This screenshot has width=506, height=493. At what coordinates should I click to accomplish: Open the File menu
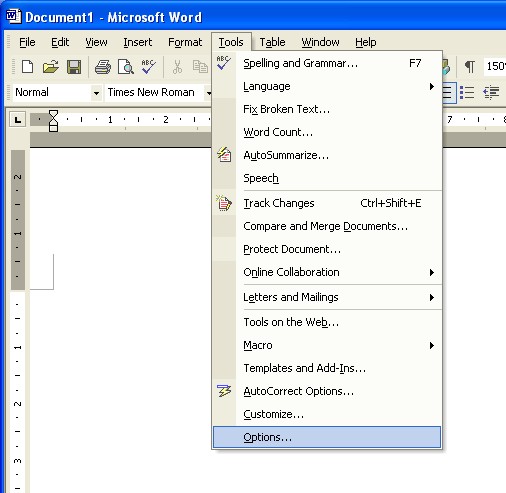click(27, 42)
